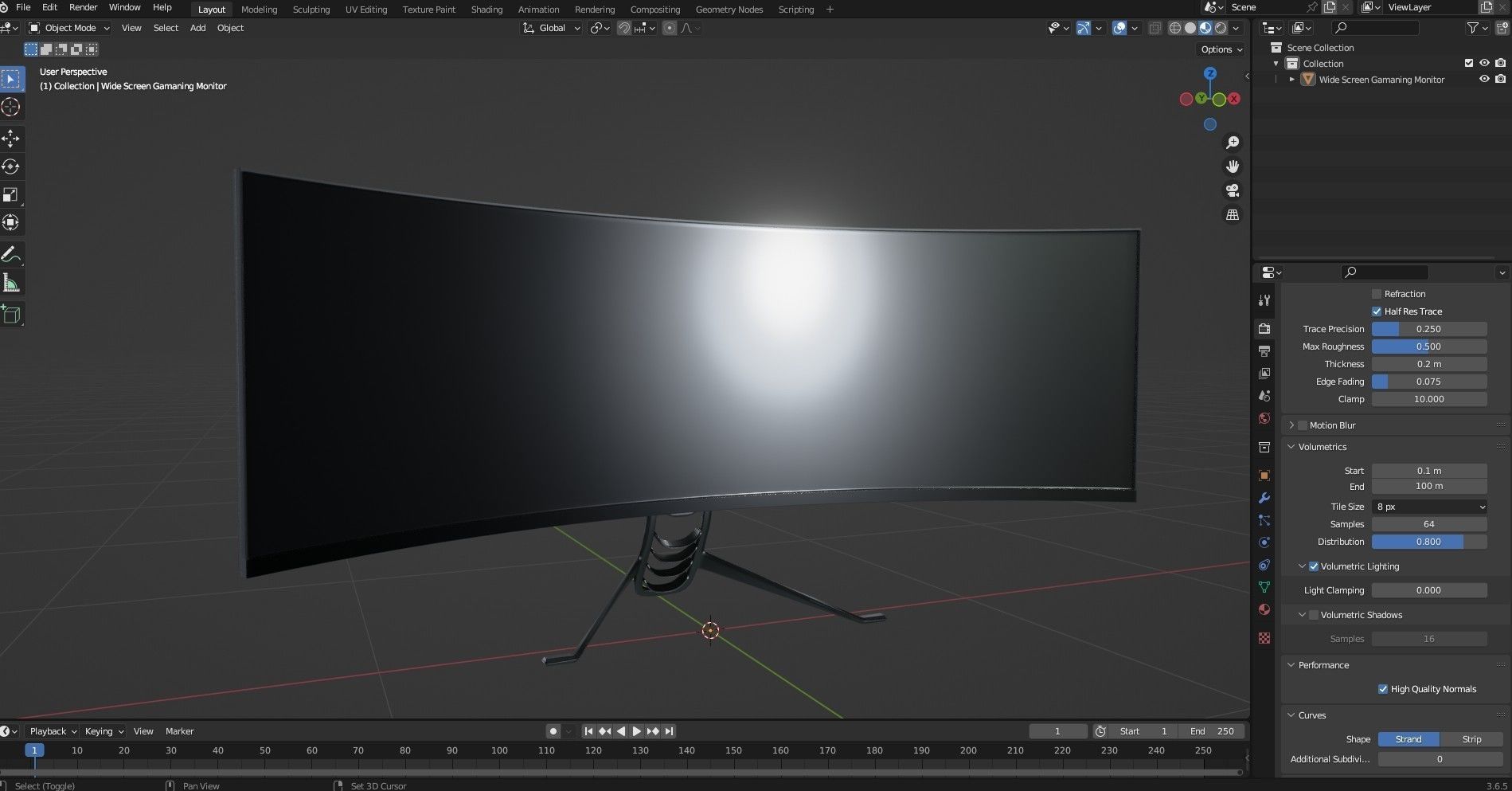Open the Object Mode dropdown
Image resolution: width=1512 pixels, height=791 pixels.
(x=69, y=28)
